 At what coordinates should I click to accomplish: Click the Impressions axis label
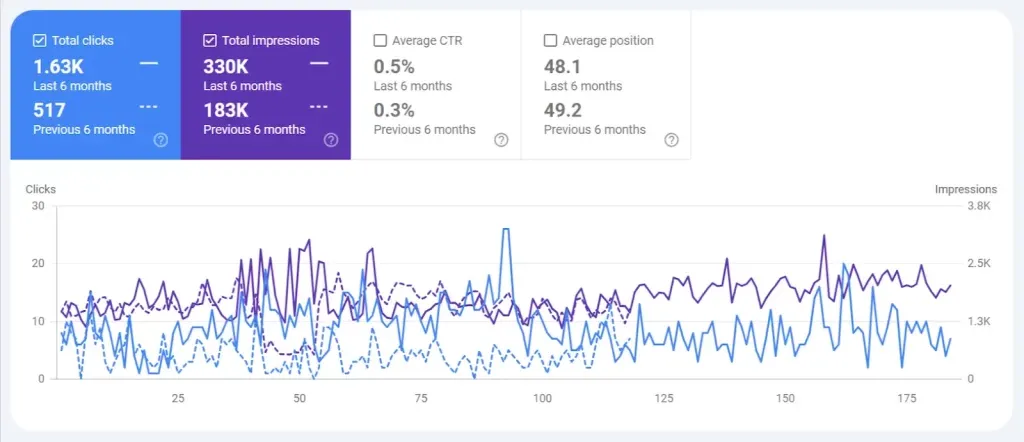(965, 188)
